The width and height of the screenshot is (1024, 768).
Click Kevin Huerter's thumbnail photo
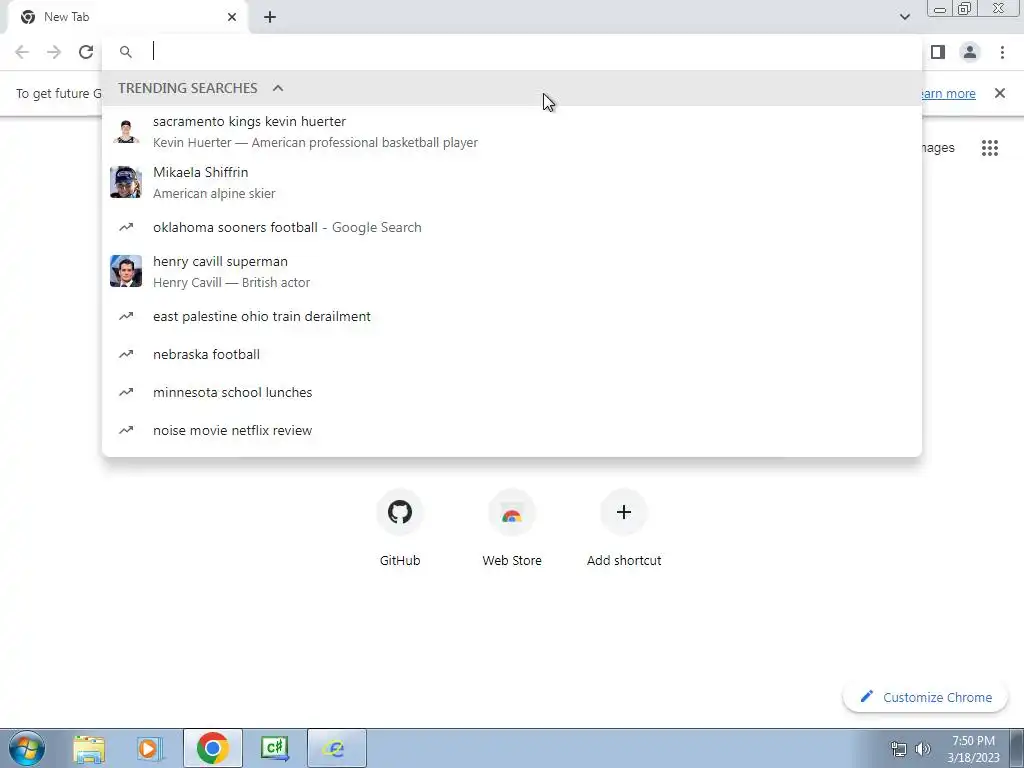pyautogui.click(x=126, y=131)
